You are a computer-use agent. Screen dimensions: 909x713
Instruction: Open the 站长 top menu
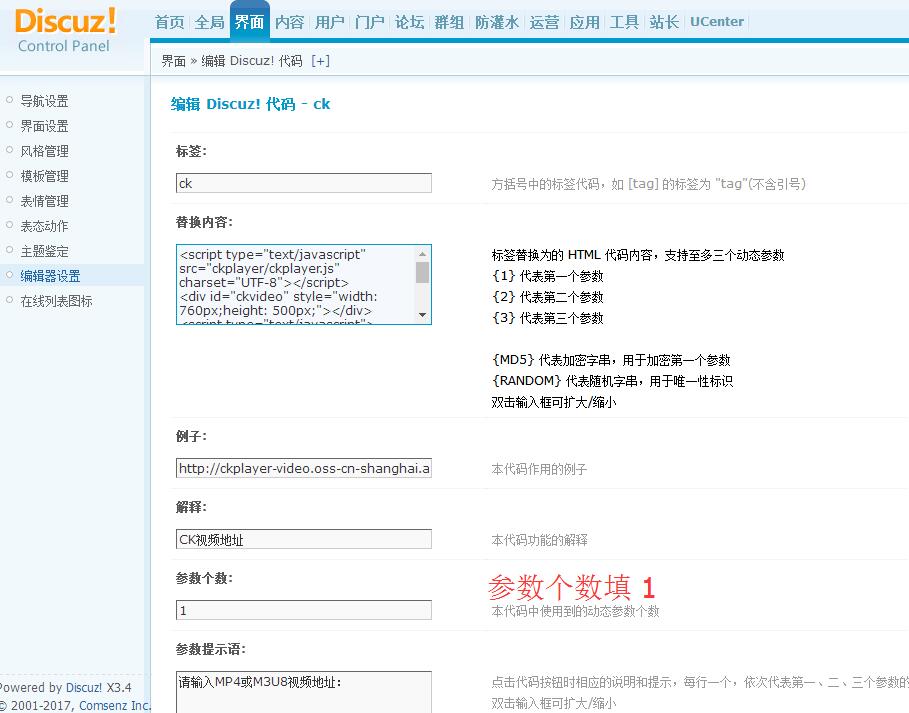tap(664, 22)
